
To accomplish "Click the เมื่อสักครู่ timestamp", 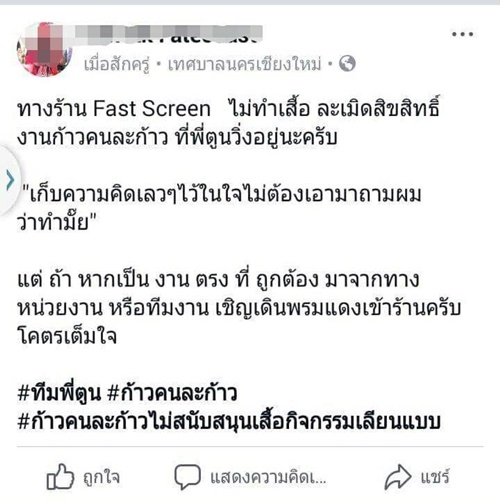I will pyautogui.click(x=116, y=64).
